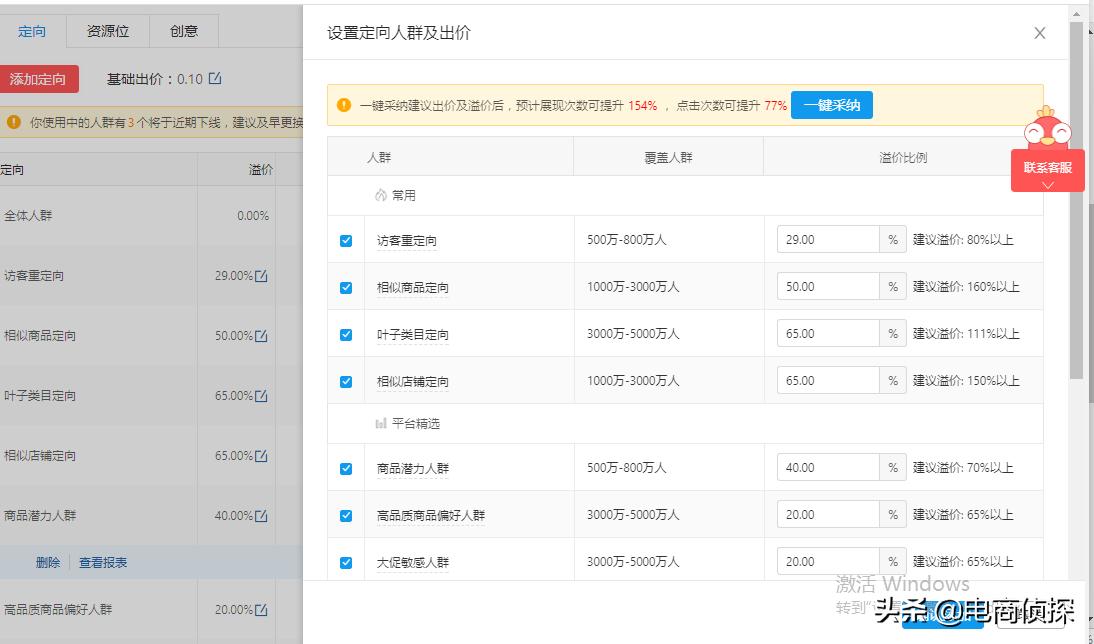Click the flame icon beside 常用 section

(x=382, y=196)
